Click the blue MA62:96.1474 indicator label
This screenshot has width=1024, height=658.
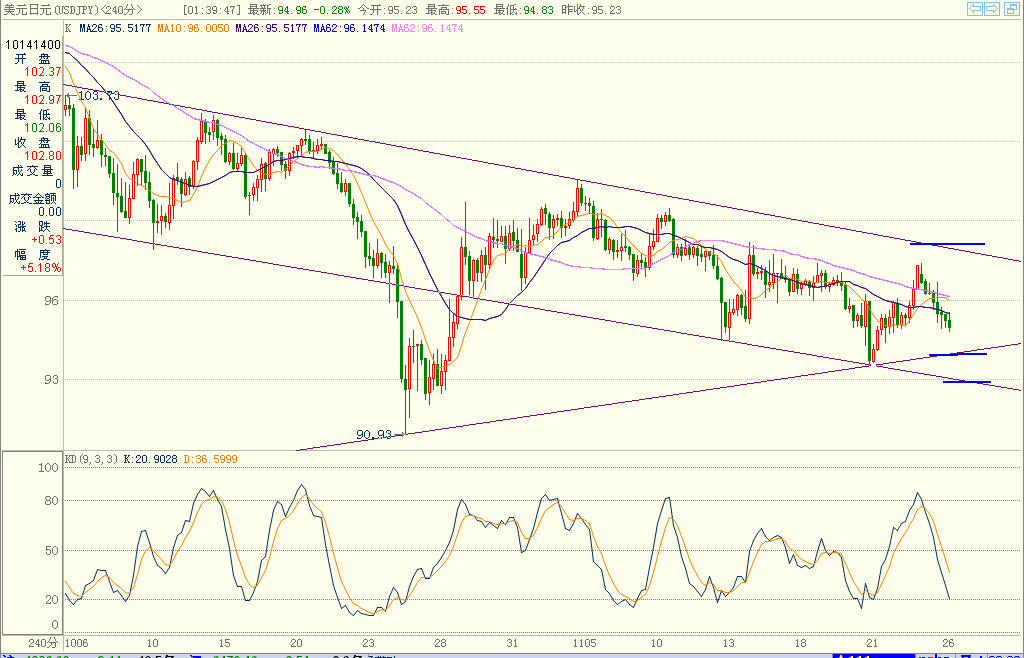point(349,29)
